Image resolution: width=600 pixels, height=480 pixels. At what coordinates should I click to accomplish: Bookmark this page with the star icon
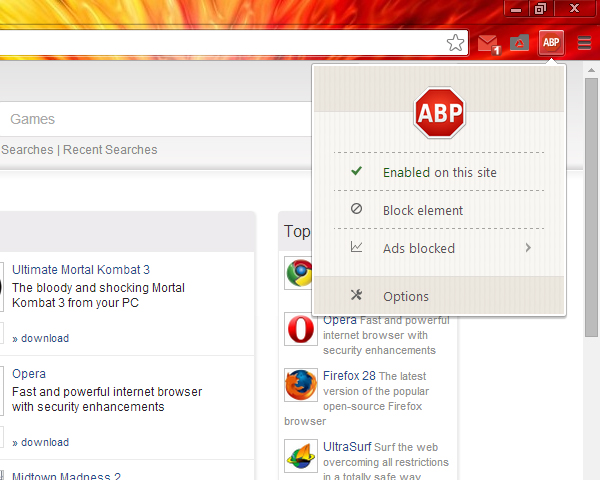[455, 42]
